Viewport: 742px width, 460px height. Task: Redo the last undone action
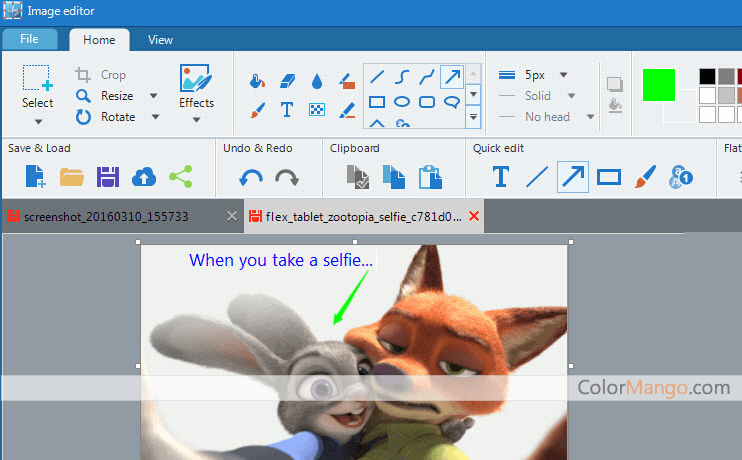pos(287,178)
